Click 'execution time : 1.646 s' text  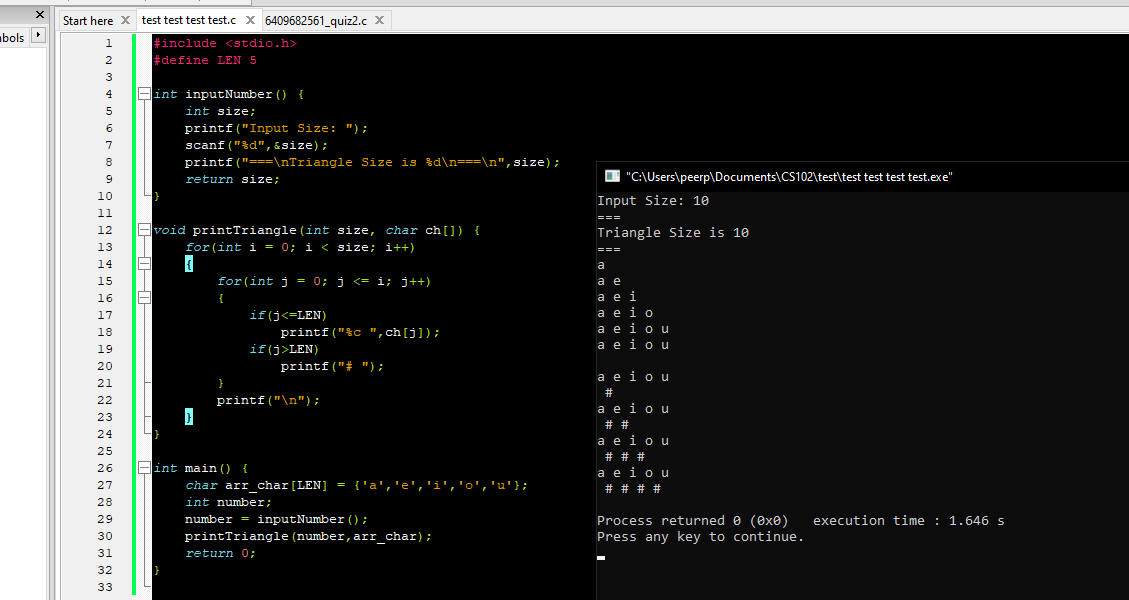tap(909, 521)
